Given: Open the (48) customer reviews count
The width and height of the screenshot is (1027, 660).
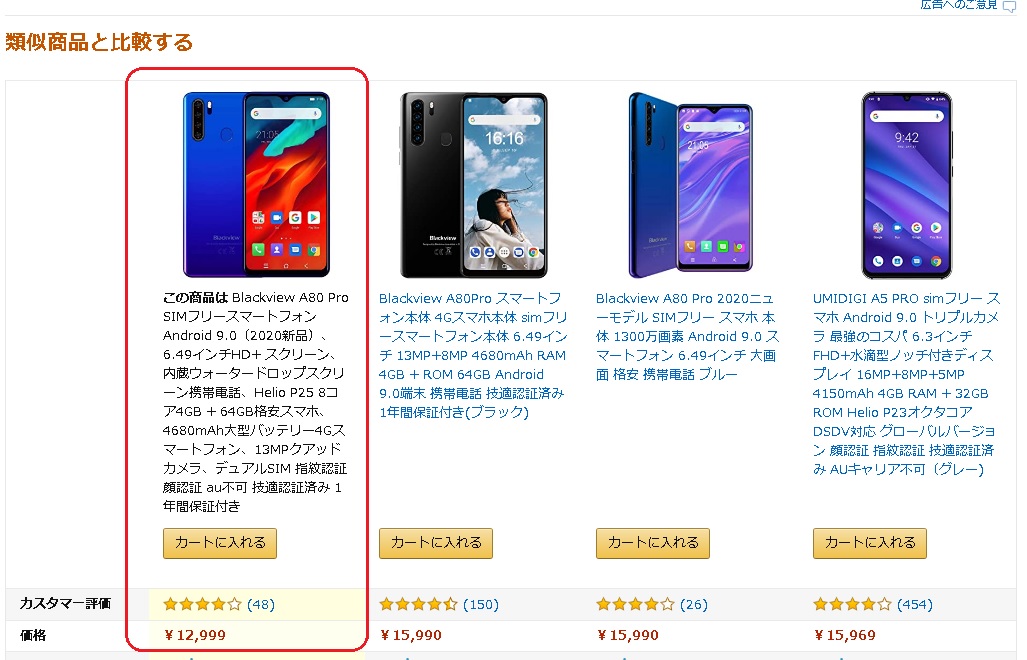Looking at the screenshot, I should coord(261,604).
